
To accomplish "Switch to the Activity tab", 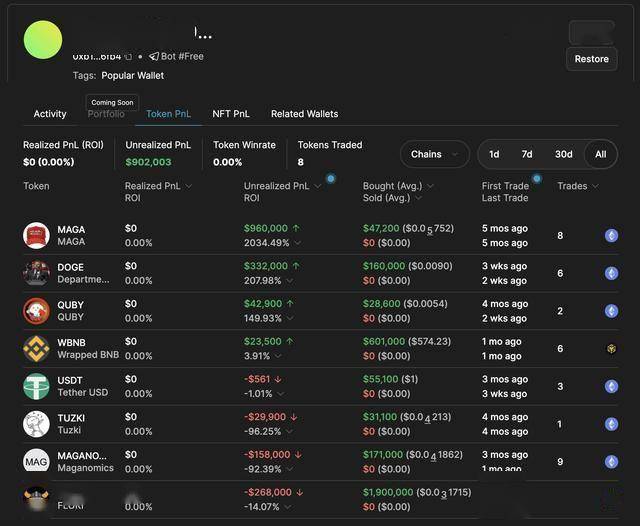I will pyautogui.click(x=50, y=114).
